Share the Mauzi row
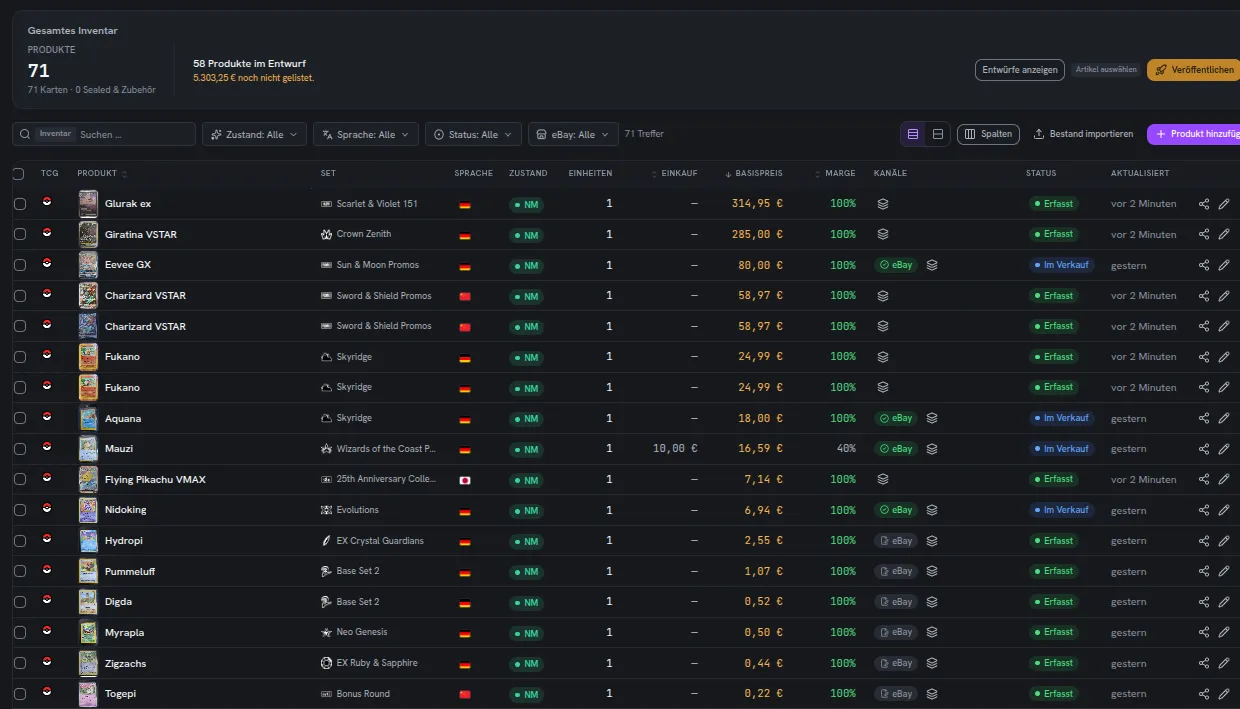The width and height of the screenshot is (1240, 709). tap(1203, 449)
